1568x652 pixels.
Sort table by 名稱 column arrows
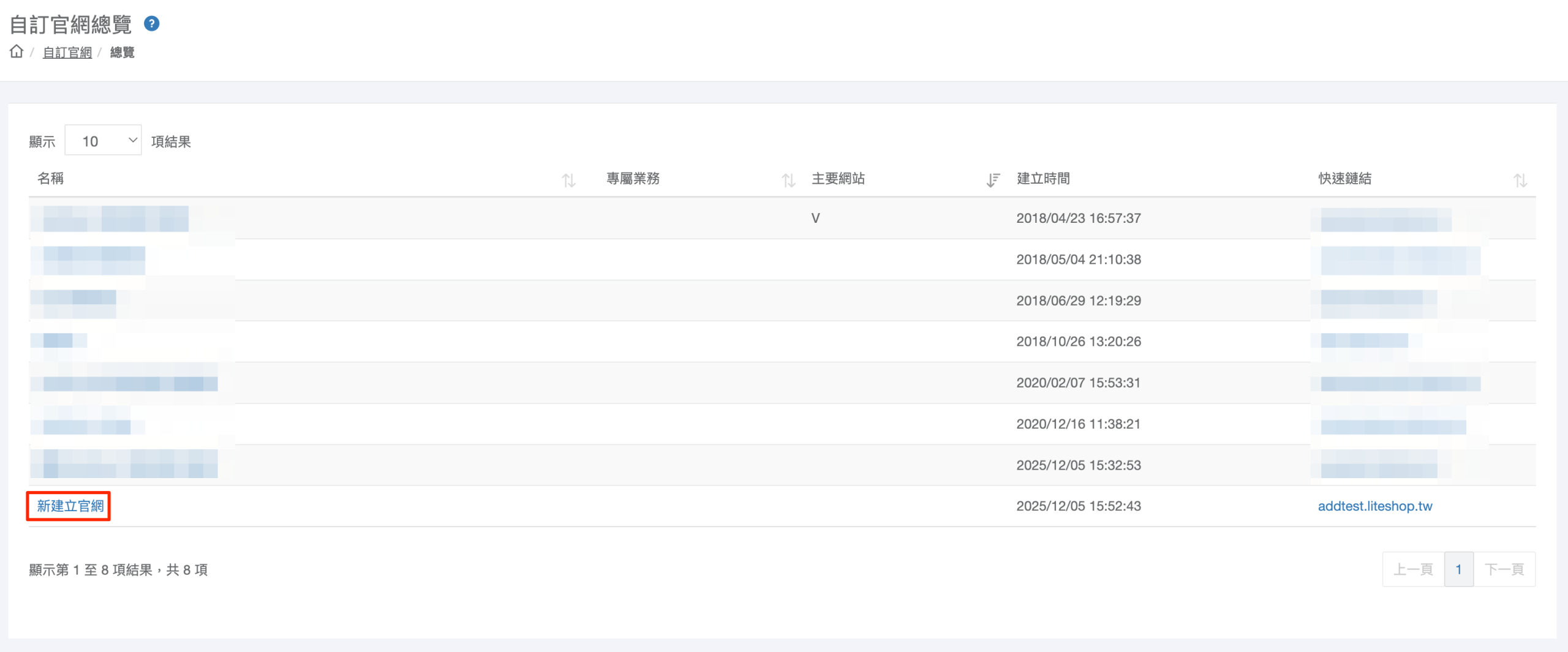568,180
